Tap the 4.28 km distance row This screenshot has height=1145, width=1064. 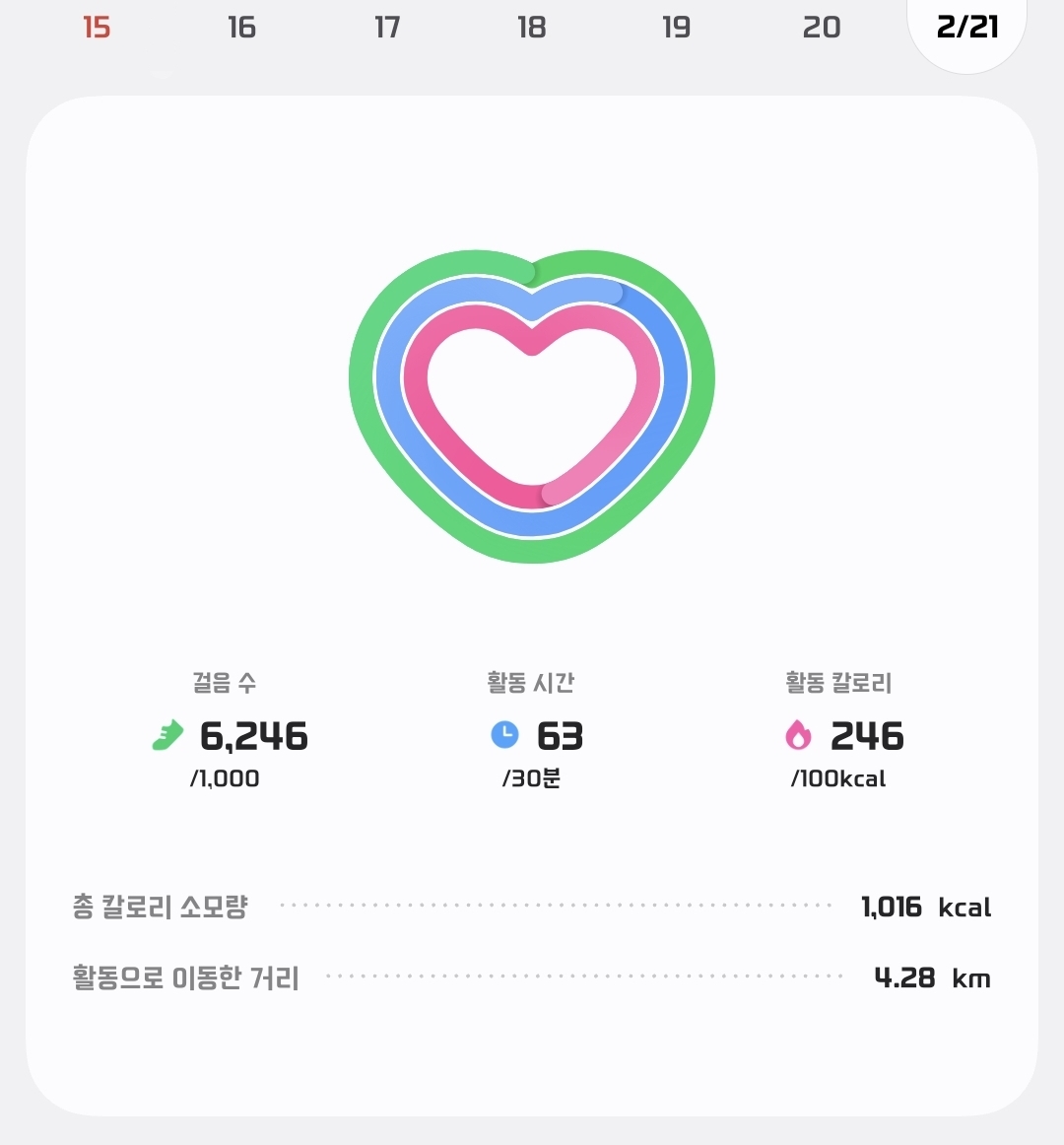pyautogui.click(x=532, y=977)
